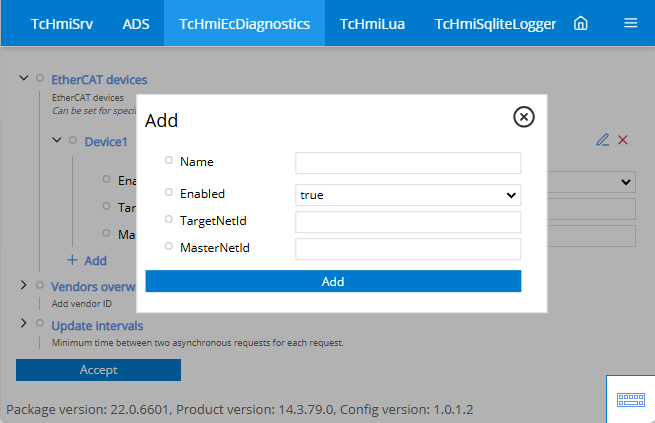The height and width of the screenshot is (423, 655).
Task: Focus the MasterNetId input field
Action: [408, 249]
